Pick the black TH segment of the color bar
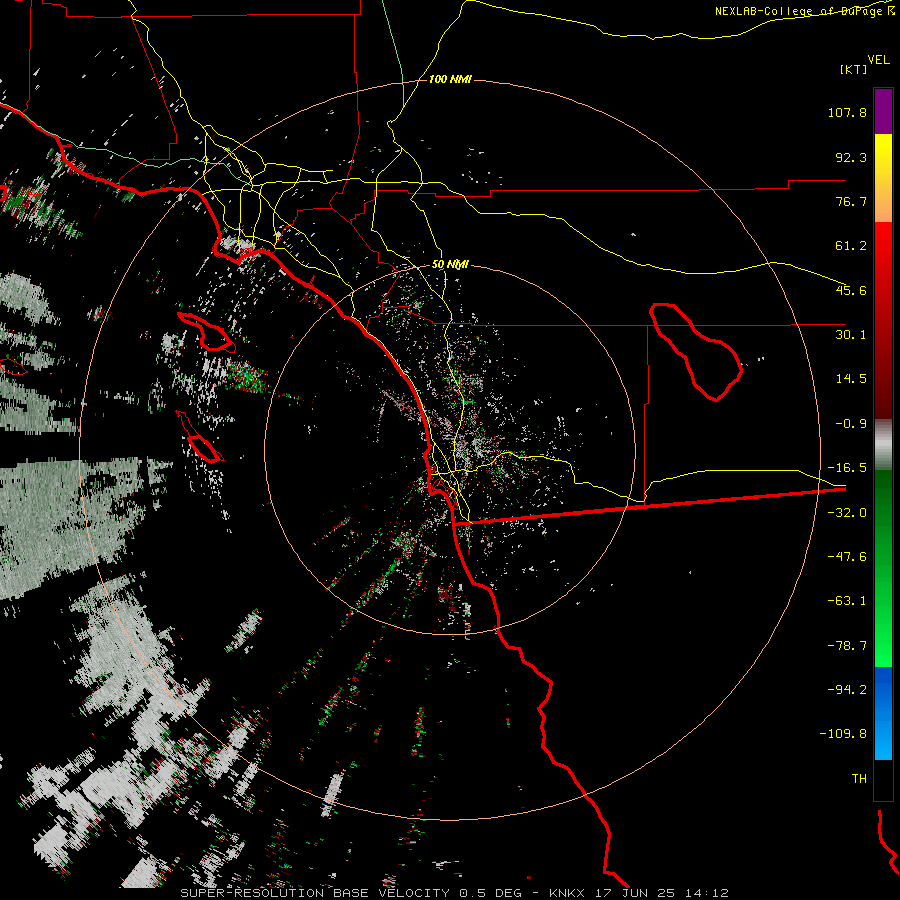Screen dimensions: 900x900 tap(883, 780)
